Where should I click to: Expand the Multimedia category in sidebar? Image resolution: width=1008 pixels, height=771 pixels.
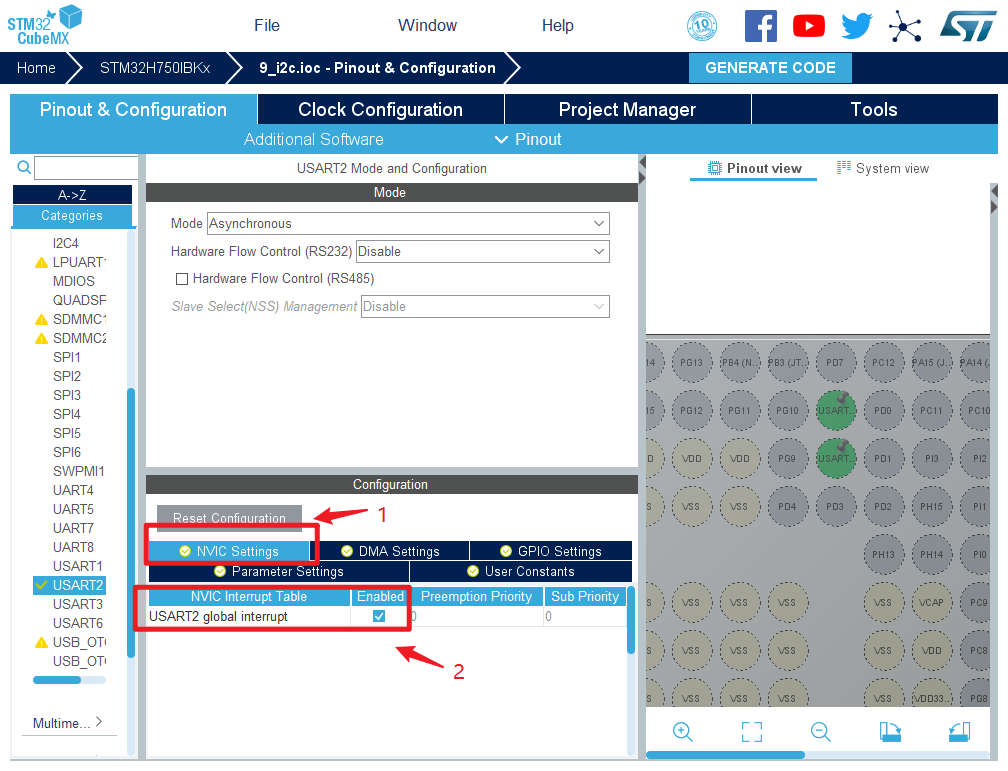point(68,723)
